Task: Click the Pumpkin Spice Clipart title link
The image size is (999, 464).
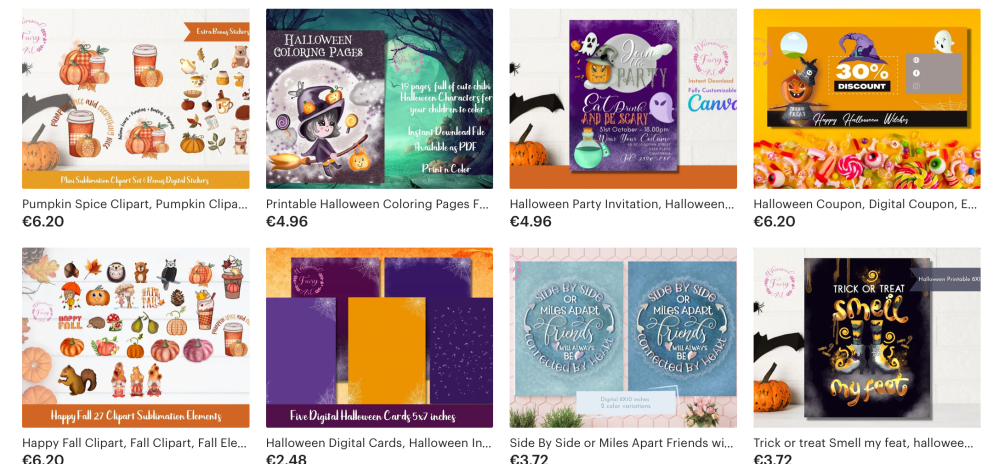Action: click(x=134, y=205)
